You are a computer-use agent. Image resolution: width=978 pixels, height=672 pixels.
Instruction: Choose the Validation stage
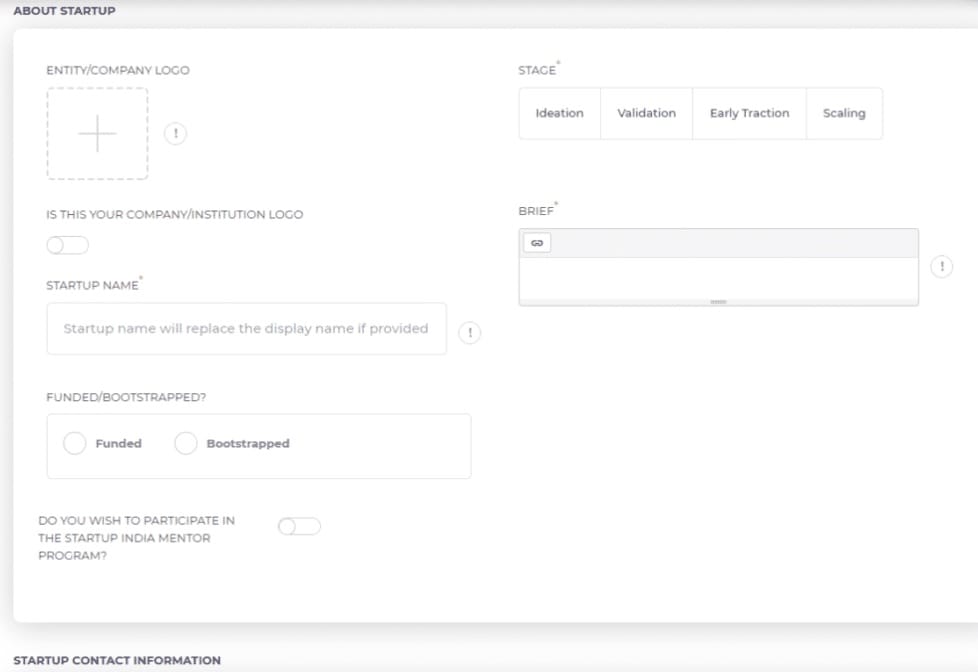(646, 113)
